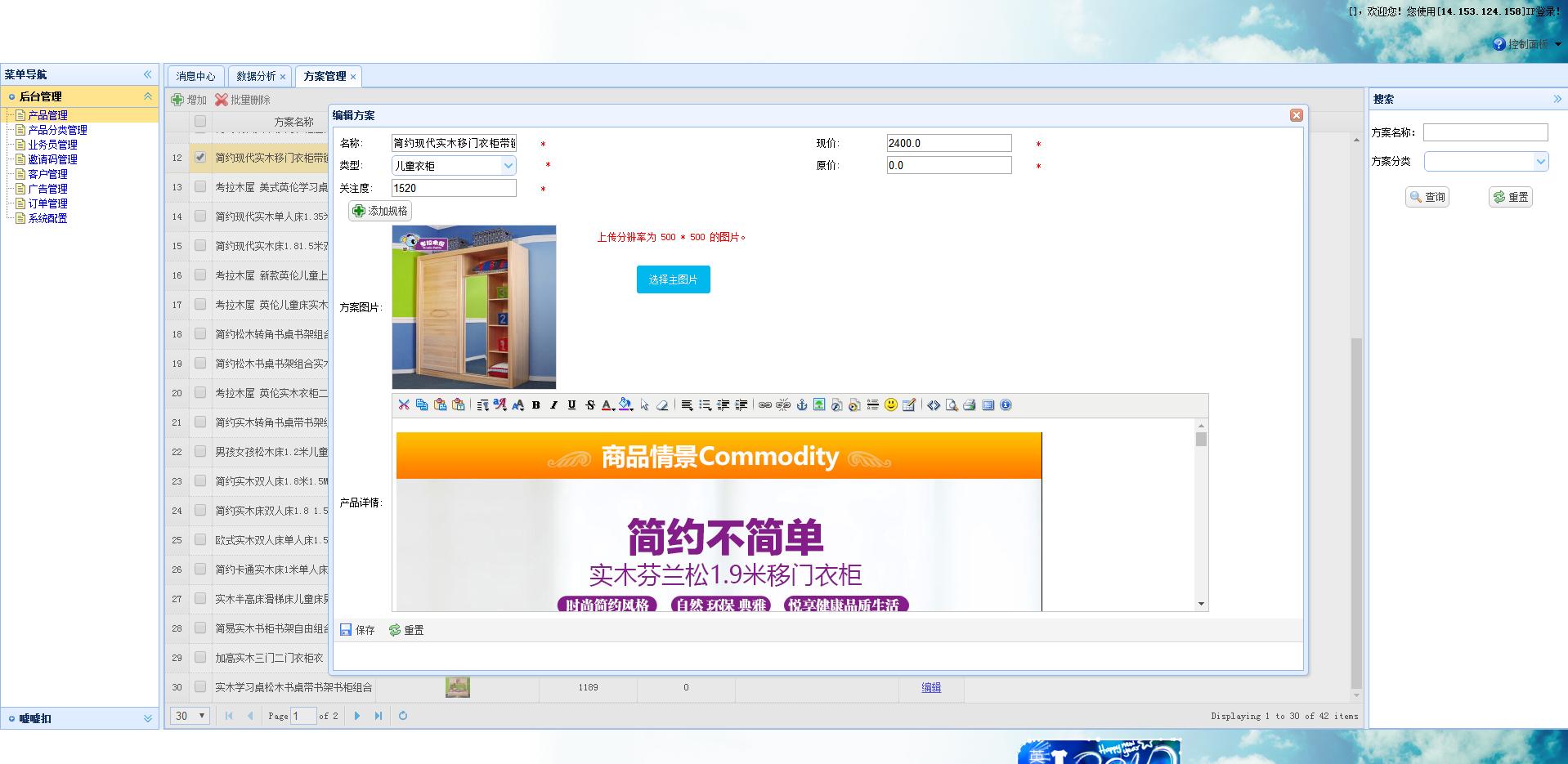1568x764 pixels.
Task: Check the row 14 checkbox
Action: [200, 216]
